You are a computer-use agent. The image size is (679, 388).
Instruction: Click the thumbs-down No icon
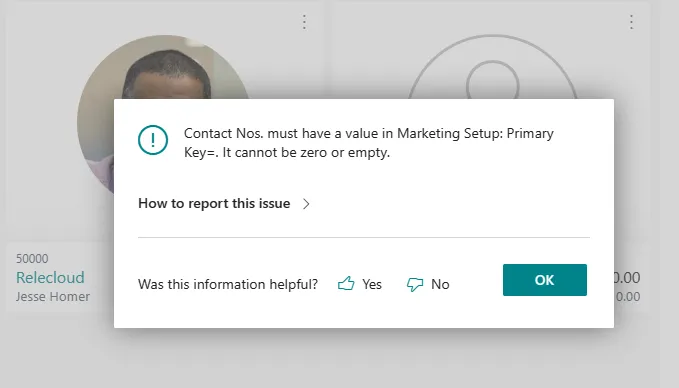(x=415, y=284)
